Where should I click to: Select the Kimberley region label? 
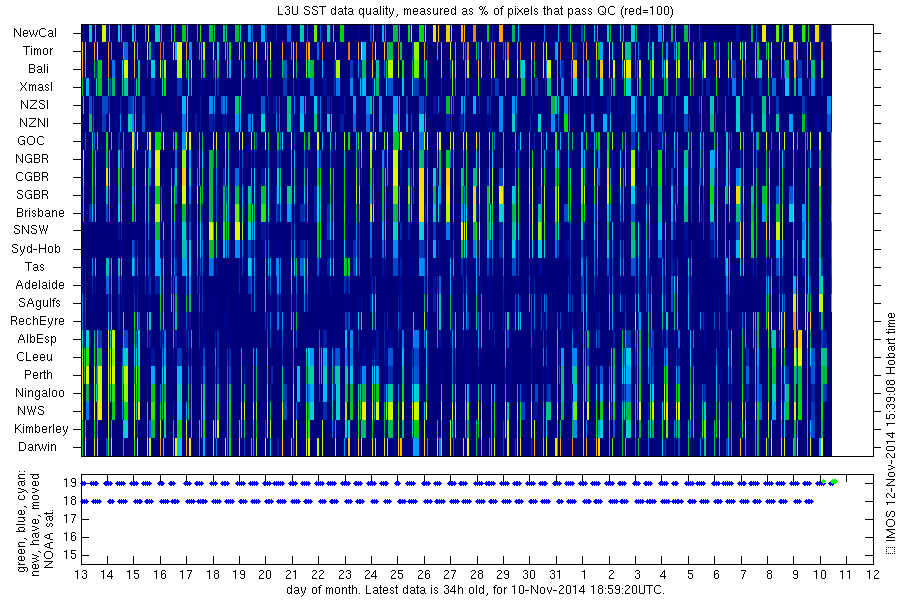coord(41,429)
